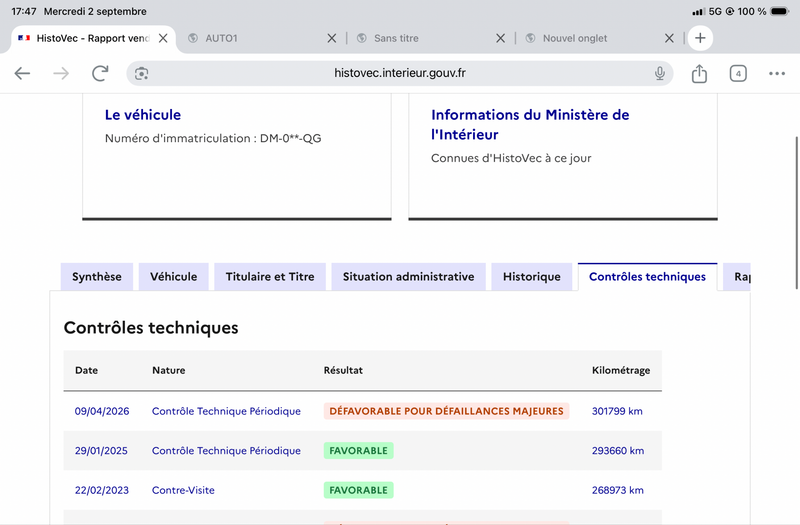Click the Contre-Visite link dated 22/02/2023
The image size is (800, 525).
(183, 490)
